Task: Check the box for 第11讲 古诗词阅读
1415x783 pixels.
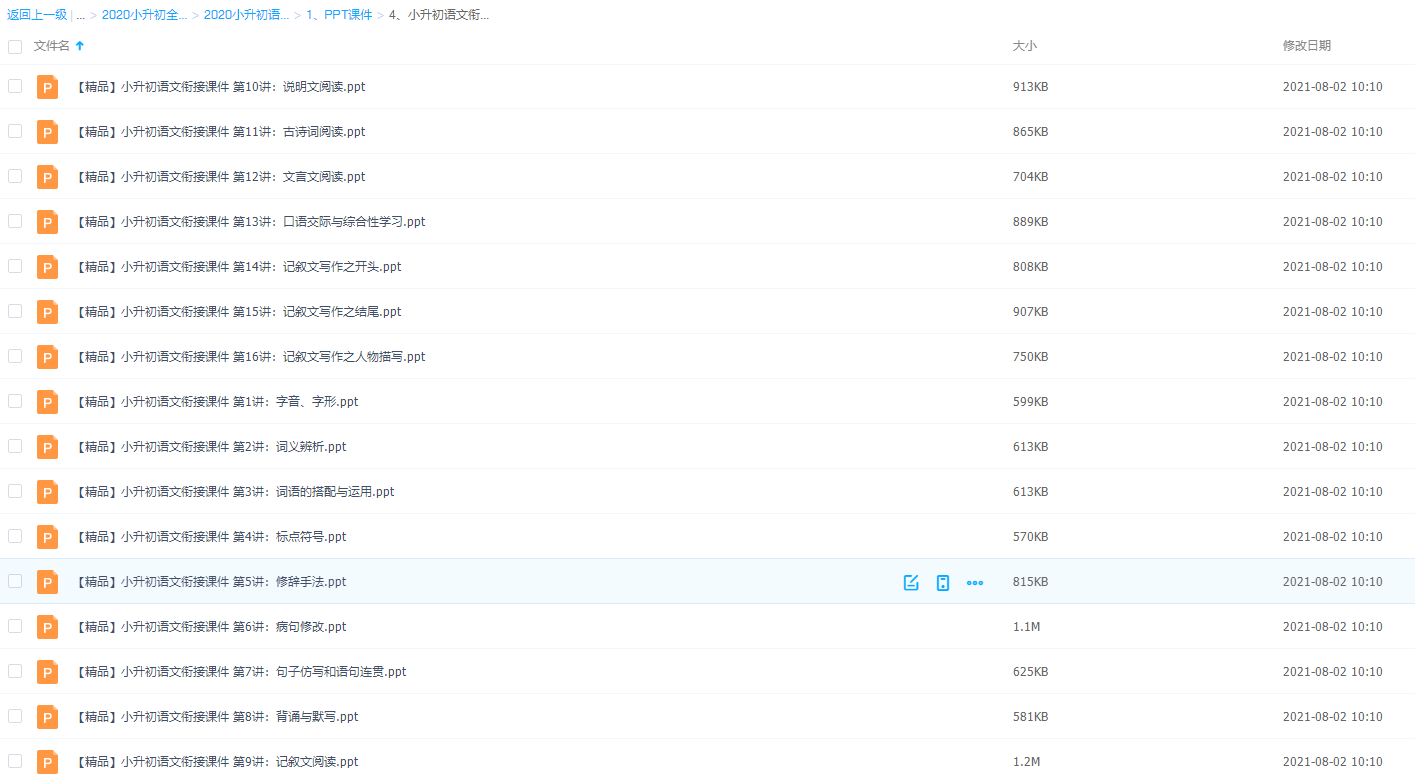Action: click(x=15, y=131)
